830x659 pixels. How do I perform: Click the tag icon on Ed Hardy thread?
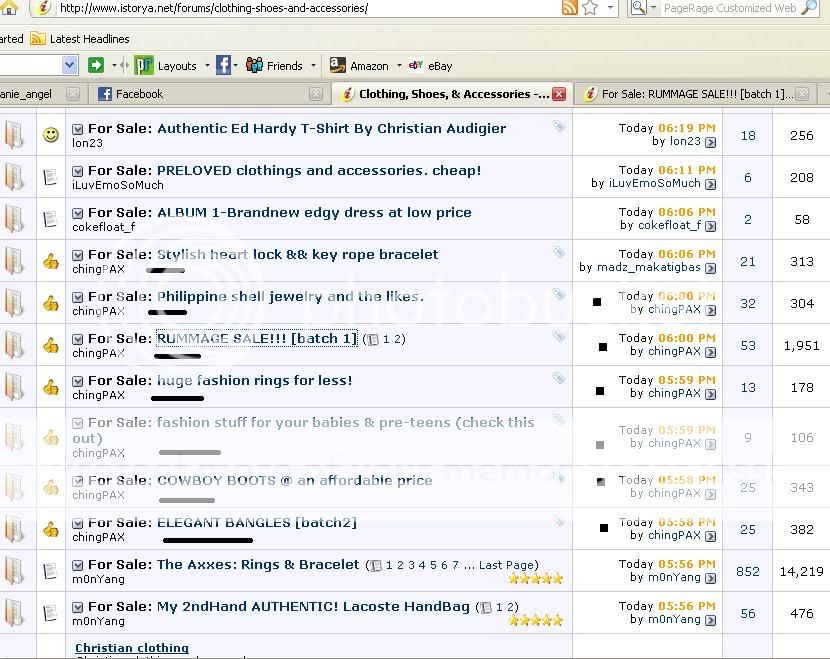559,127
